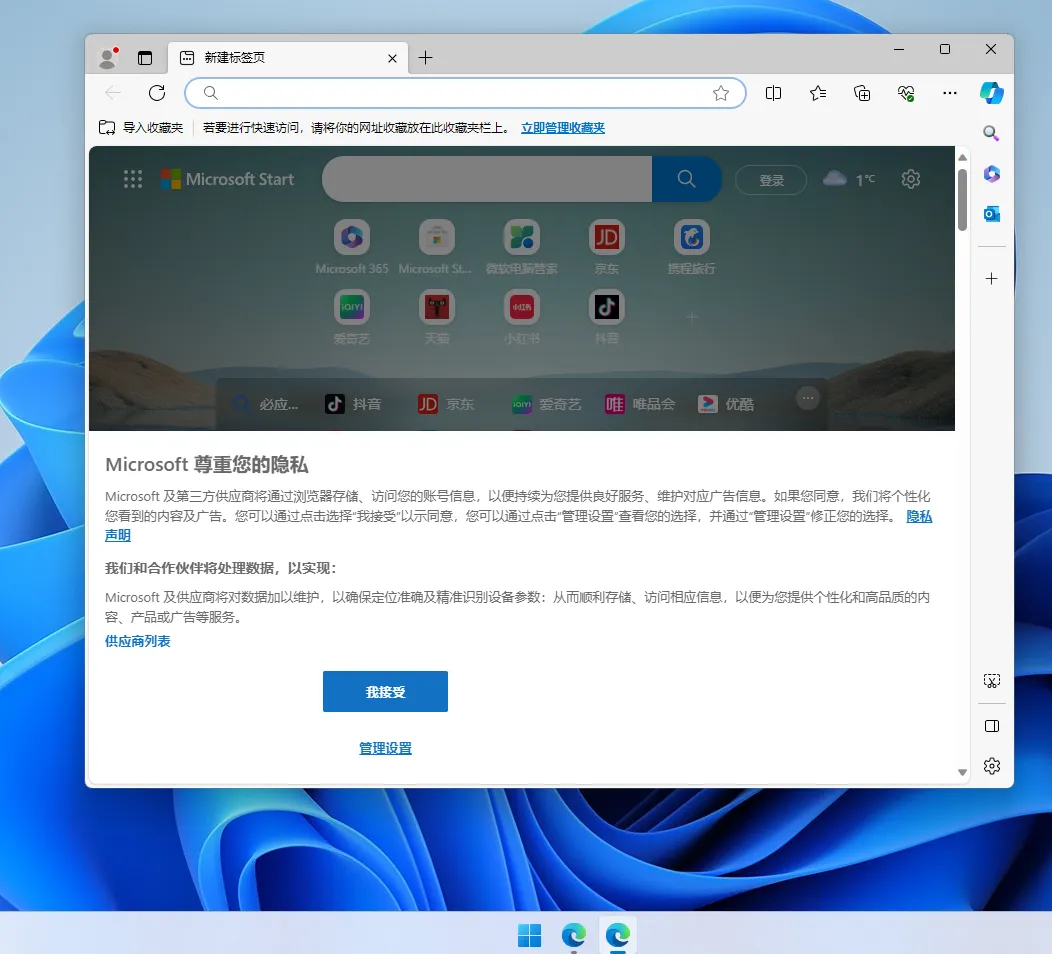
Task: Open the 京东 quick link shortcut
Action: pos(606,238)
